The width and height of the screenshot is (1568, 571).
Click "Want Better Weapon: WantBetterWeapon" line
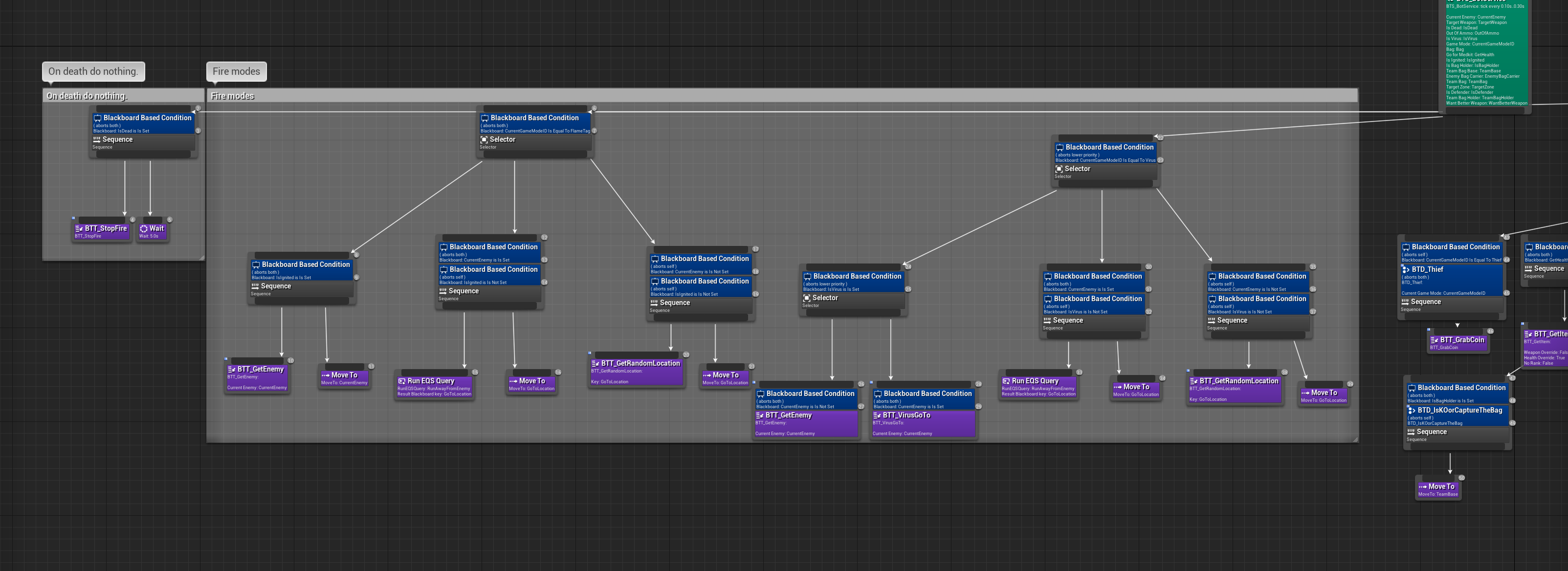(x=1486, y=103)
